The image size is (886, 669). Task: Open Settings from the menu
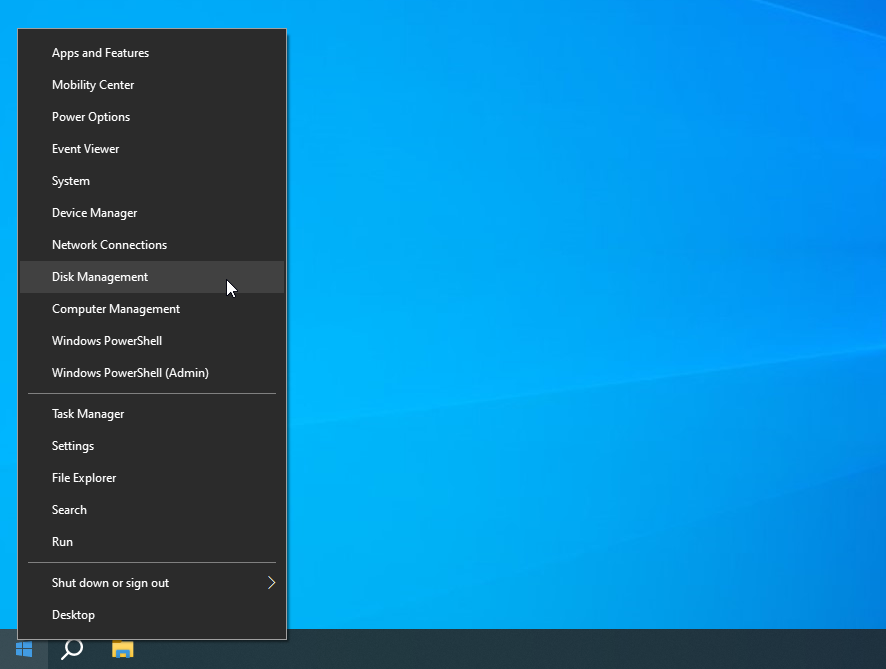tap(152, 446)
